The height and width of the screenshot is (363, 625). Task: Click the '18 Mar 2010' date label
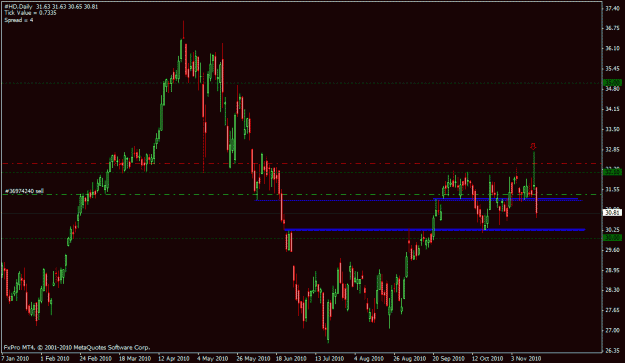click(135, 358)
